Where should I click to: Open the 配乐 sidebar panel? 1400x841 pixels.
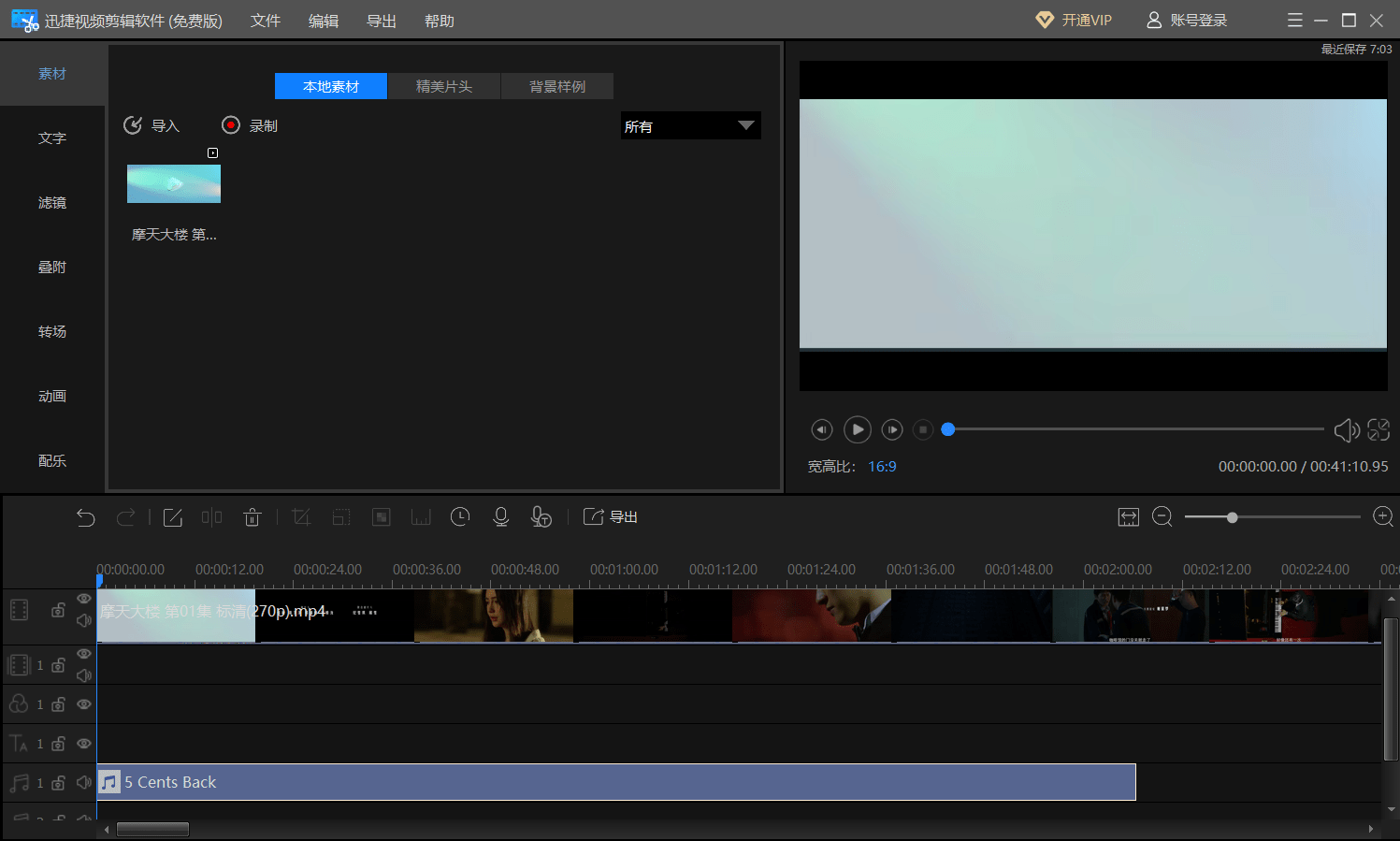(x=52, y=461)
